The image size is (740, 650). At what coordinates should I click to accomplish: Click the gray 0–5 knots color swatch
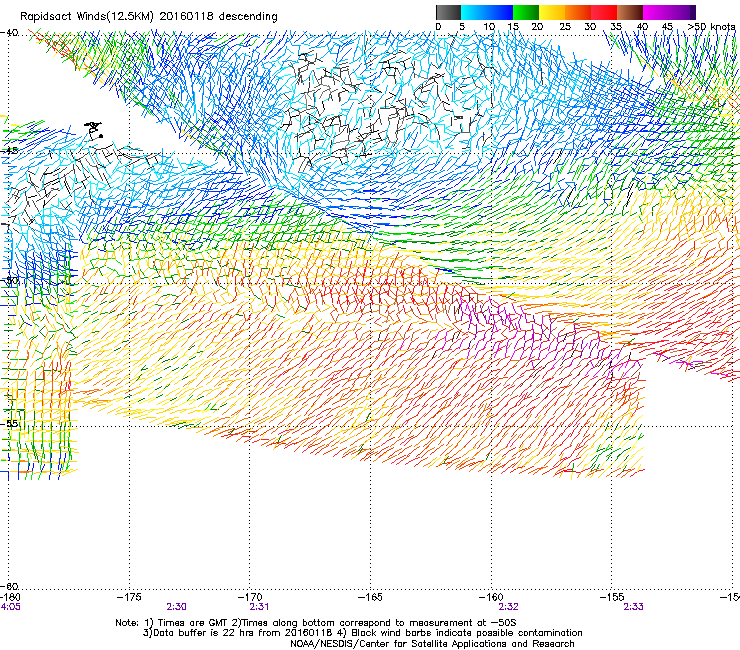[x=448, y=12]
